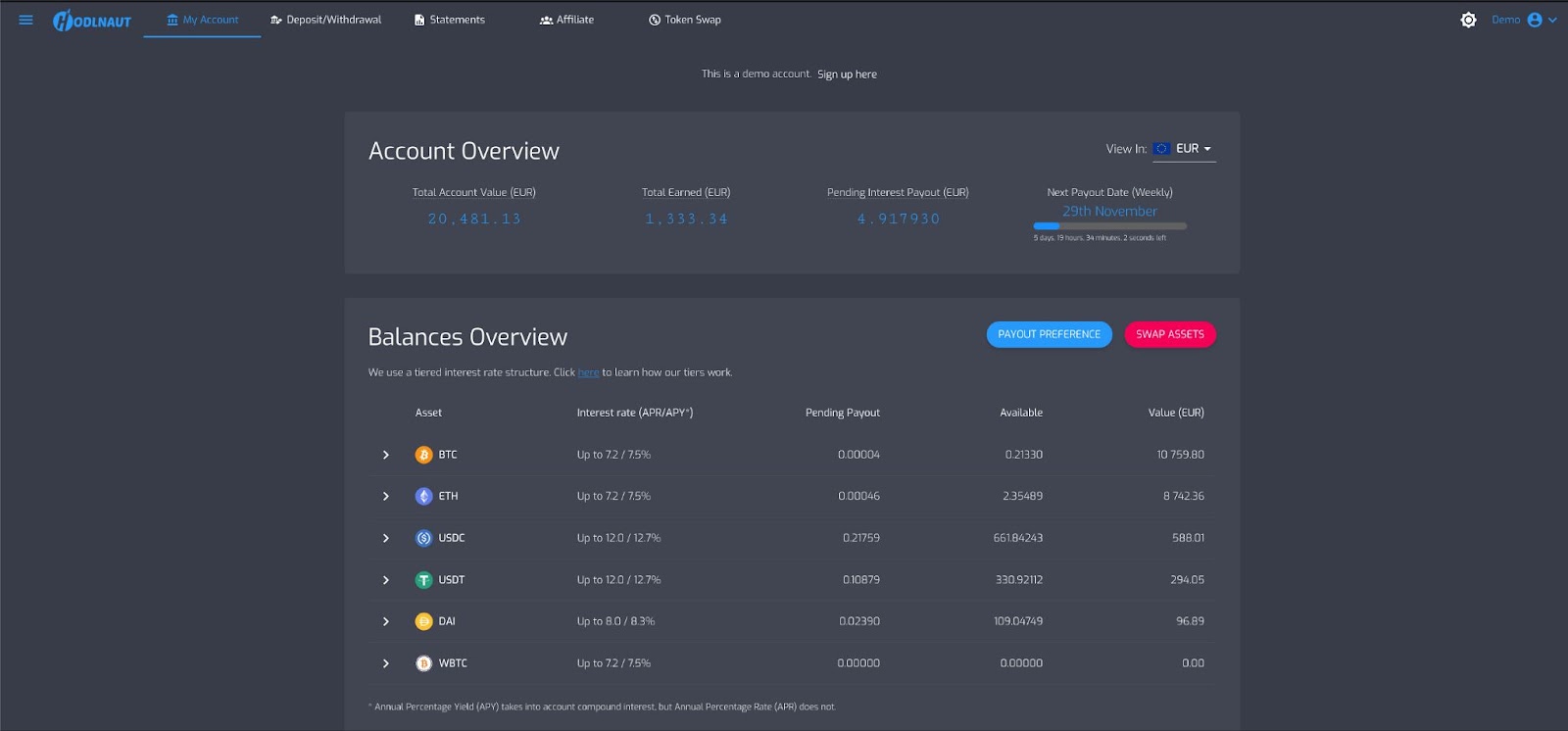Click USDC value 588.01
The width and height of the screenshot is (1568, 731).
(1188, 538)
